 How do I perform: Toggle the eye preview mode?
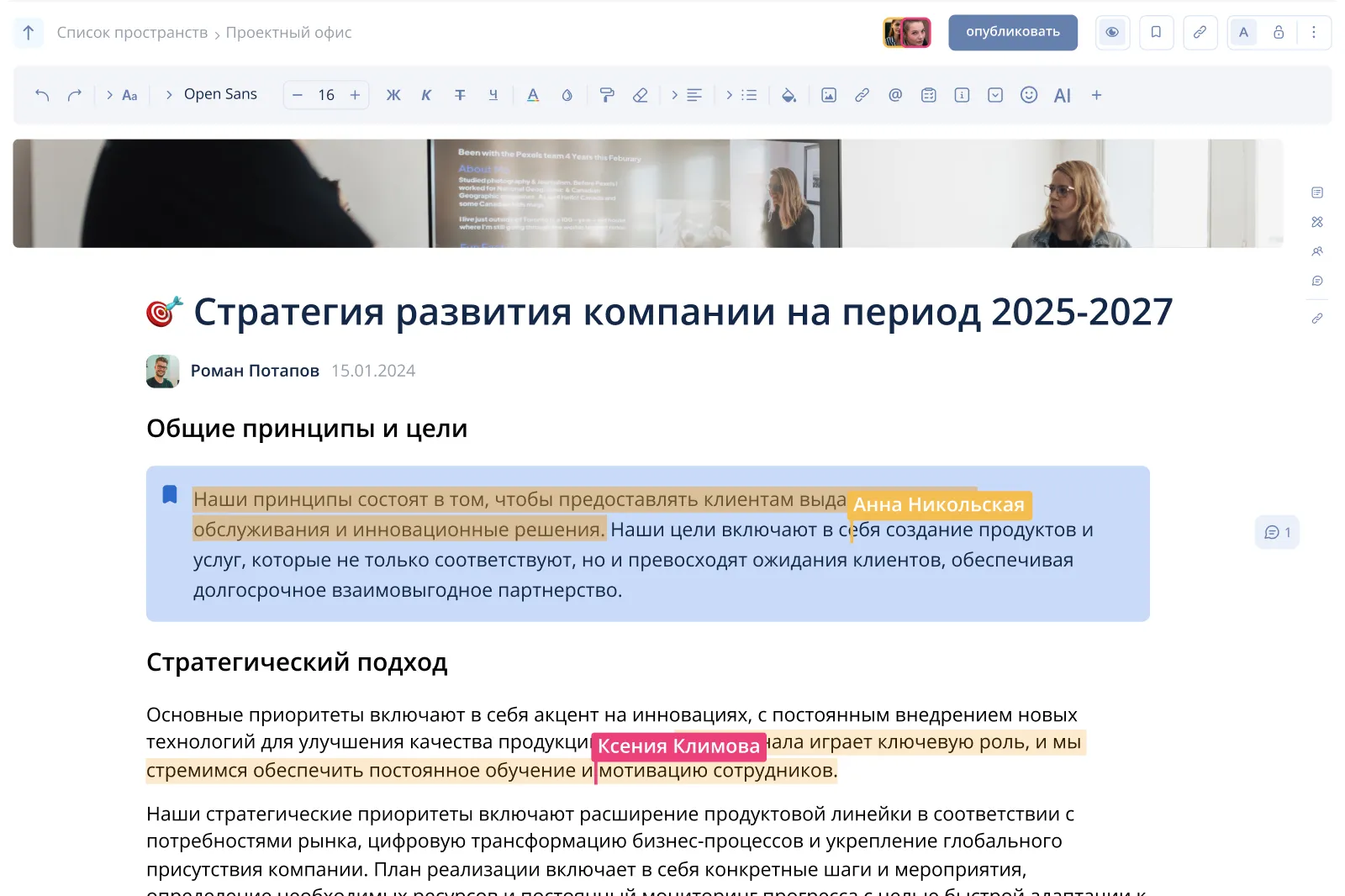pyautogui.click(x=1112, y=32)
